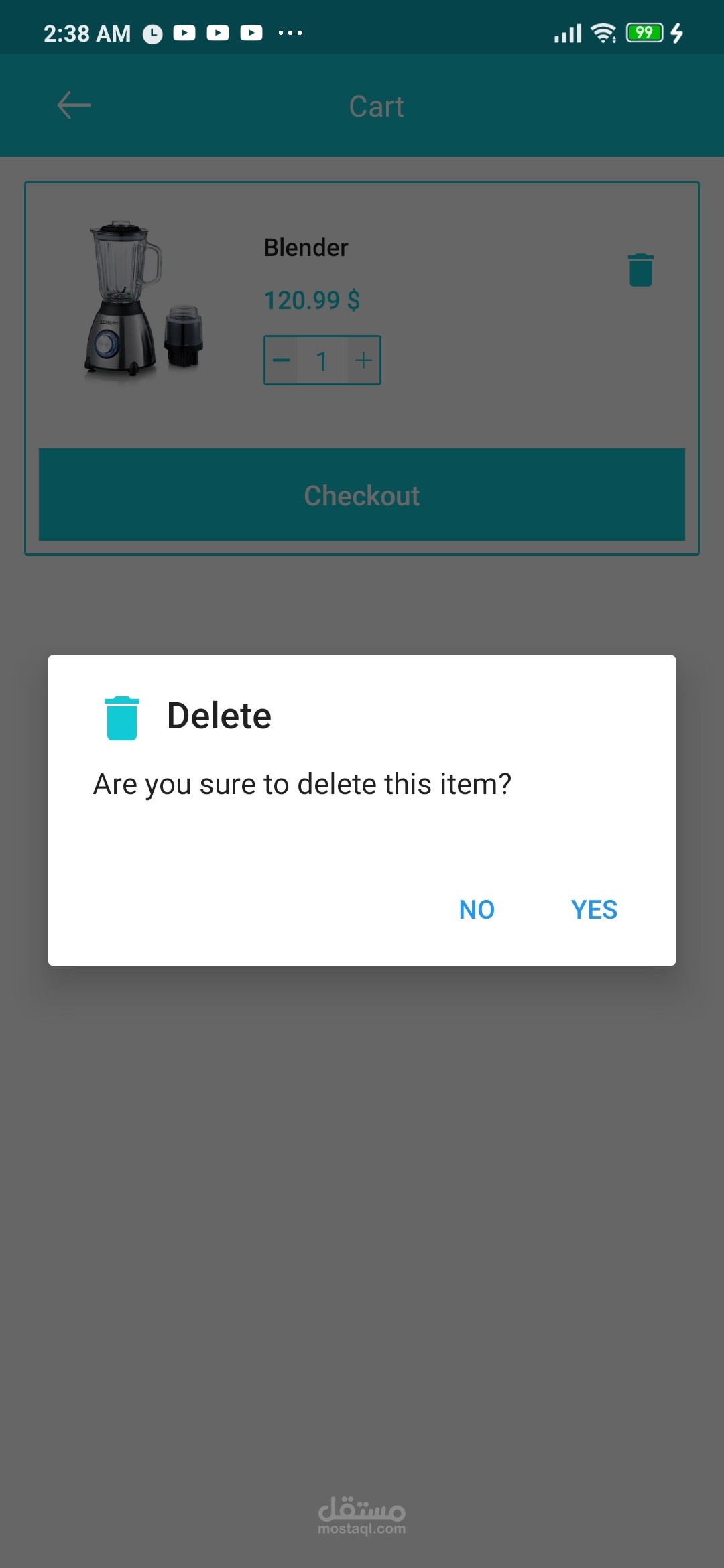724x1568 pixels.
Task: Decrease Blender quantity with minus button
Action: (x=282, y=361)
